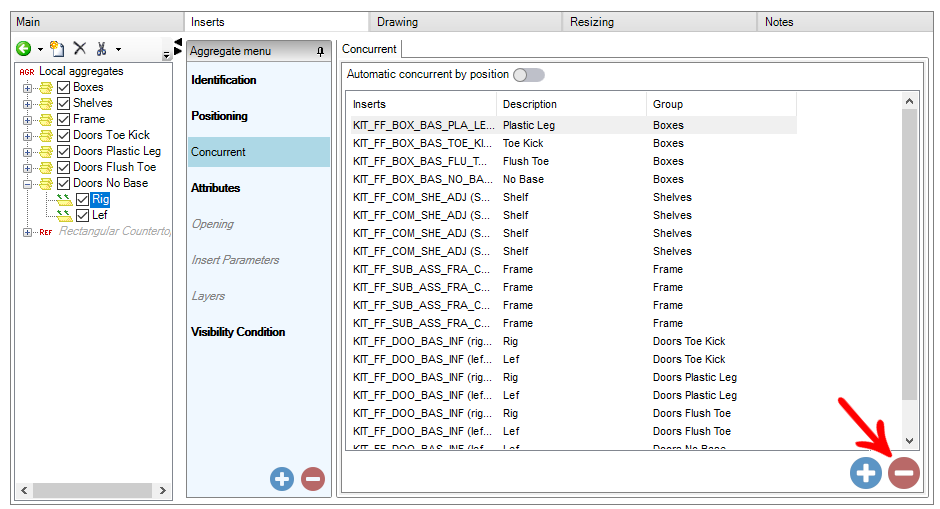Uncheck the Doors Plastic Leg checkbox

coord(64,152)
